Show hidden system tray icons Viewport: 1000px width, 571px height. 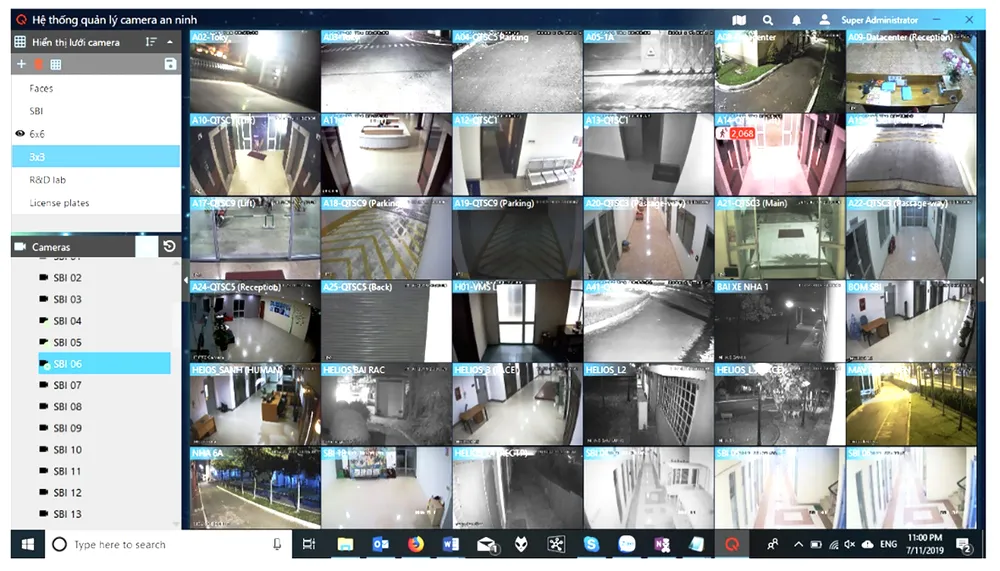pyautogui.click(x=798, y=544)
